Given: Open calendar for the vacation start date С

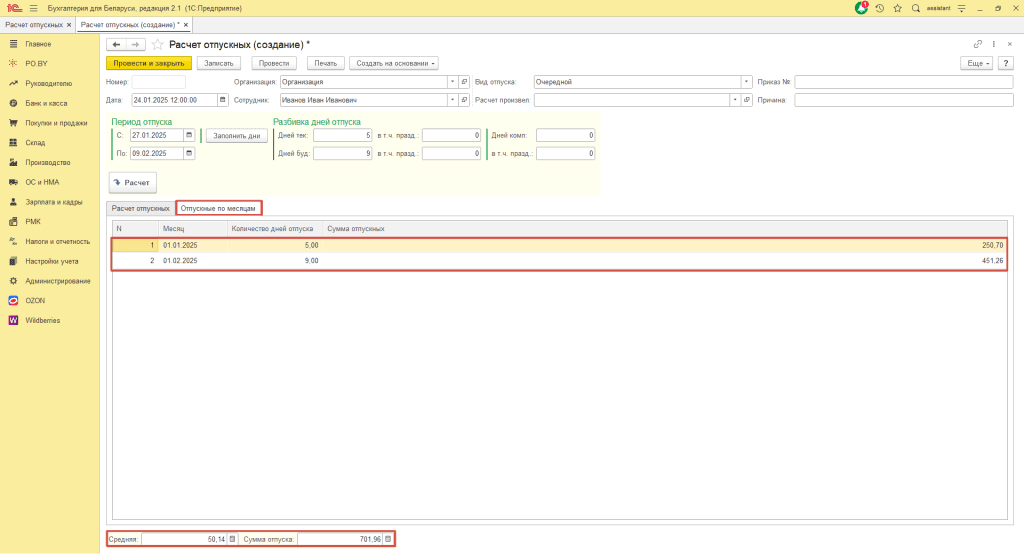Looking at the screenshot, I should click(x=189, y=135).
